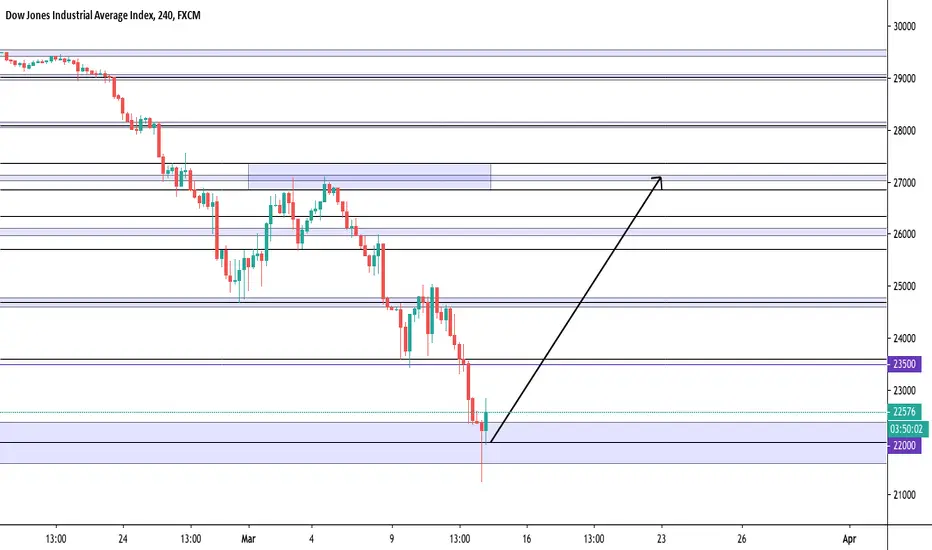Click the 26 date label on time axis
The image size is (932, 550).
coord(742,539)
